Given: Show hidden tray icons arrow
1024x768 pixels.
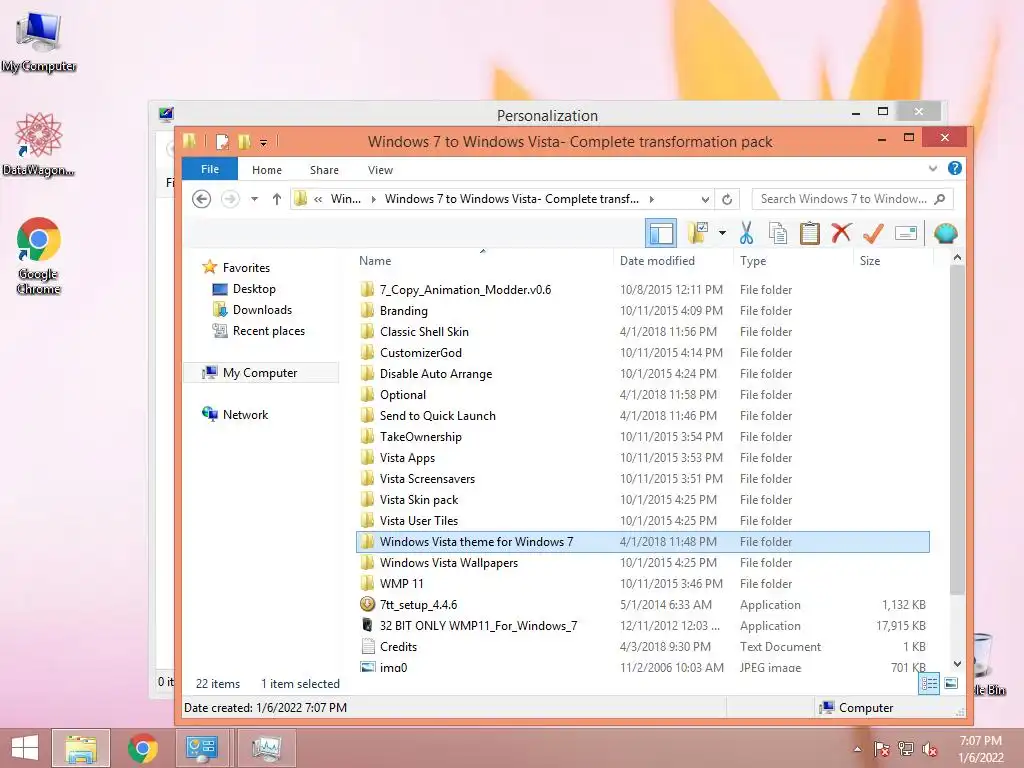Looking at the screenshot, I should coord(857,749).
